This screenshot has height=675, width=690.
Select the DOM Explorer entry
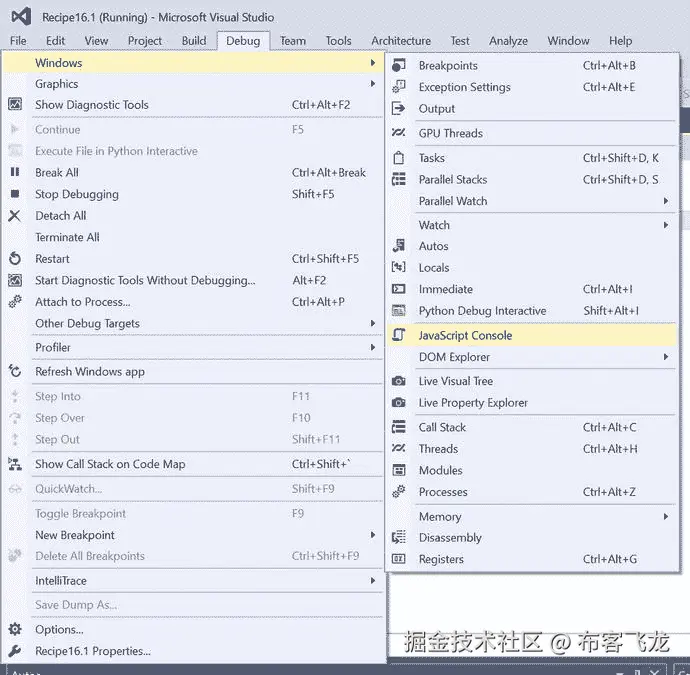[x=532, y=357]
